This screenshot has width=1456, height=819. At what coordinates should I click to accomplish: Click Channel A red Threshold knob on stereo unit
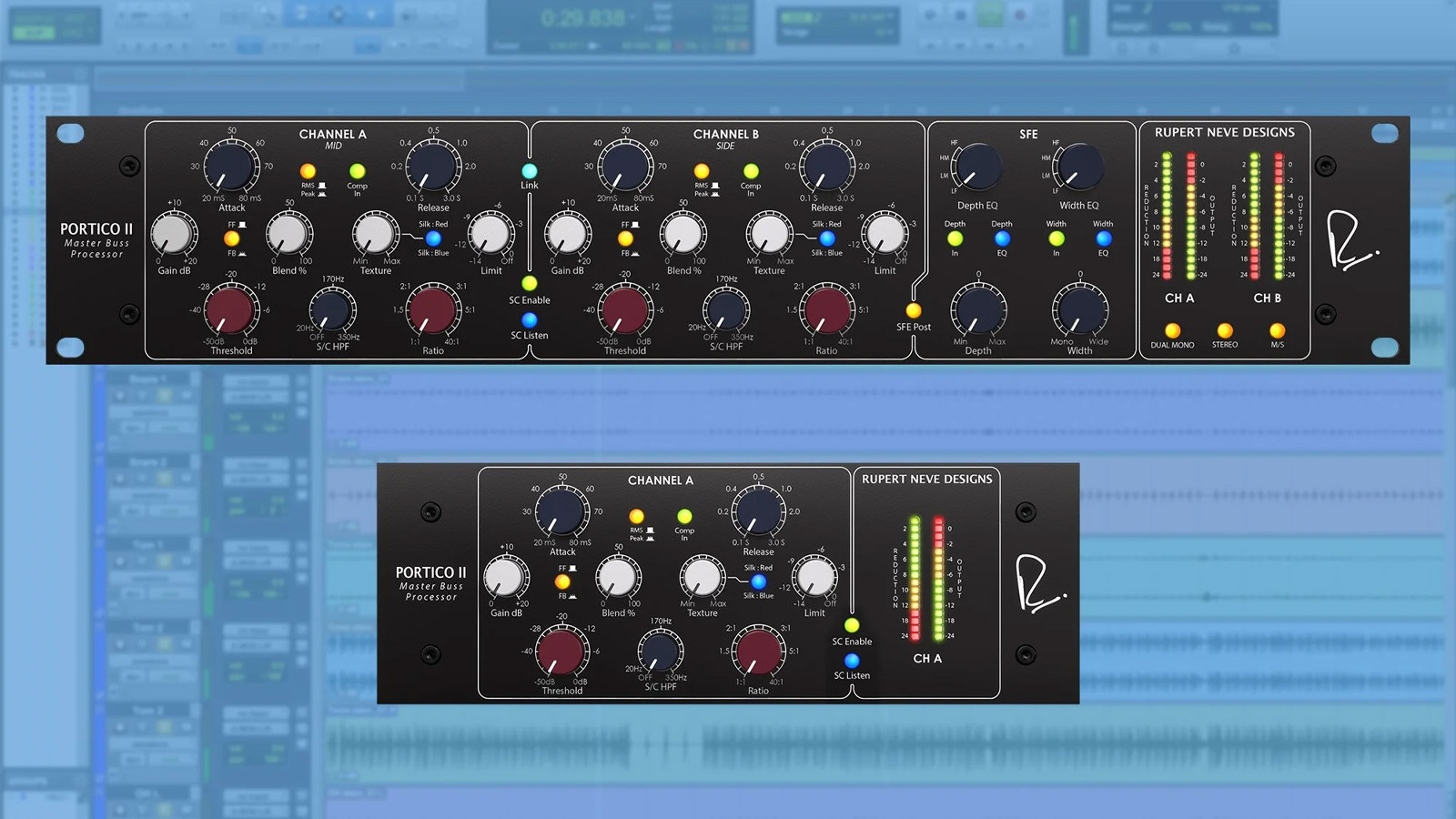pyautogui.click(x=231, y=310)
